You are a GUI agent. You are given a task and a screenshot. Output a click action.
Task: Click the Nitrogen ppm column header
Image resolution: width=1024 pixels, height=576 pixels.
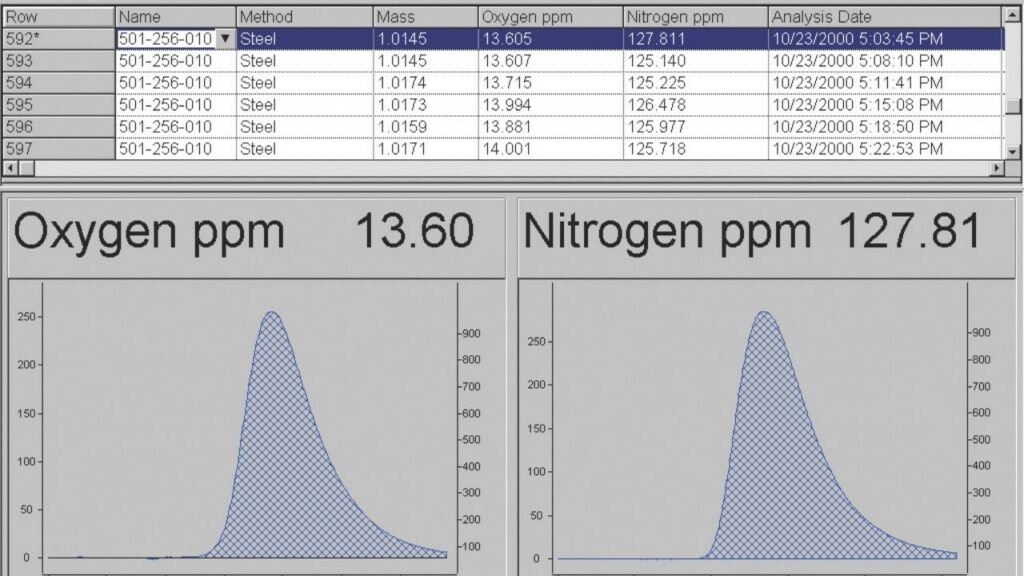(696, 17)
